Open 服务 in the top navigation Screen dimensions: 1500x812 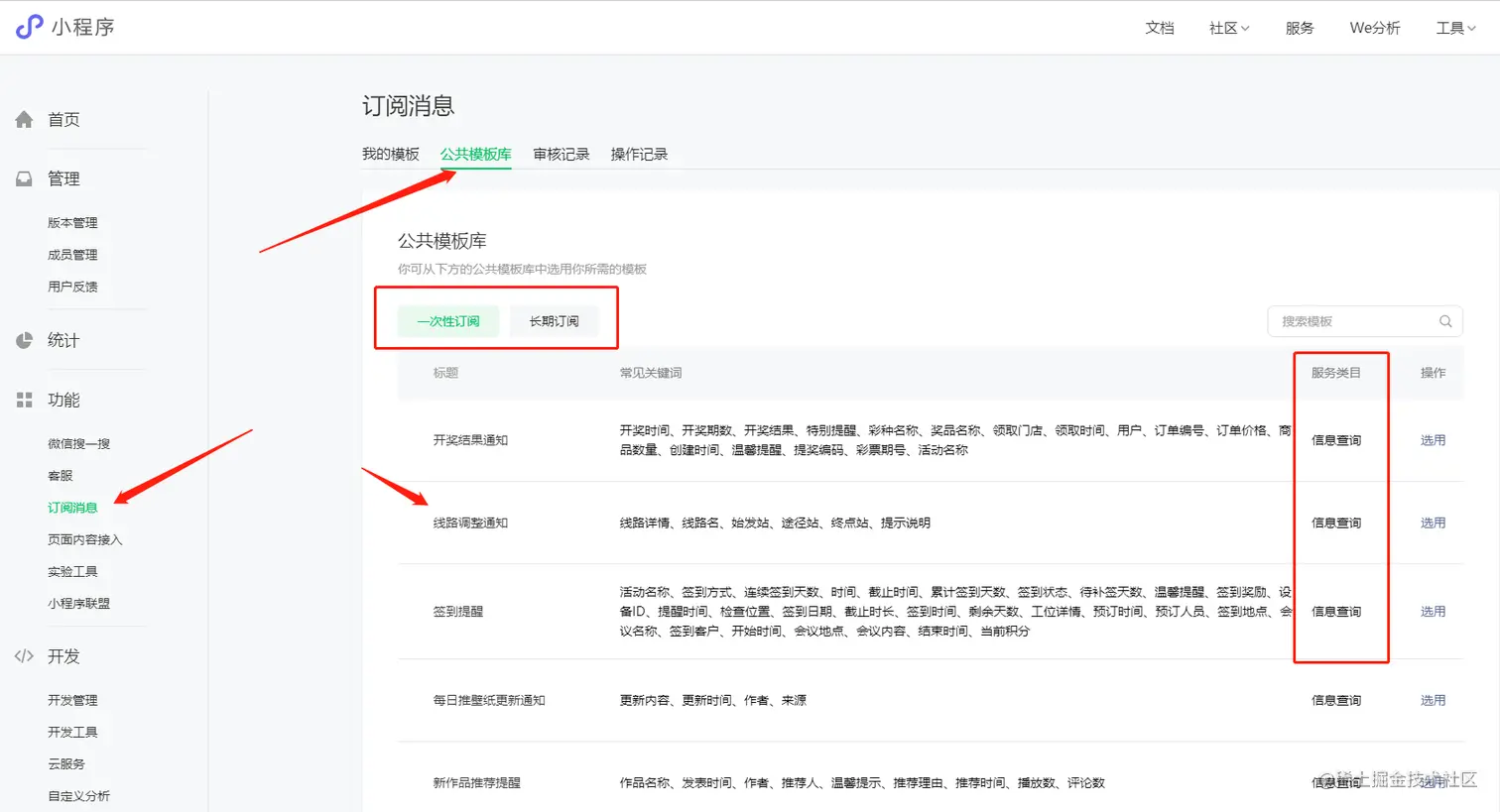tap(1300, 28)
